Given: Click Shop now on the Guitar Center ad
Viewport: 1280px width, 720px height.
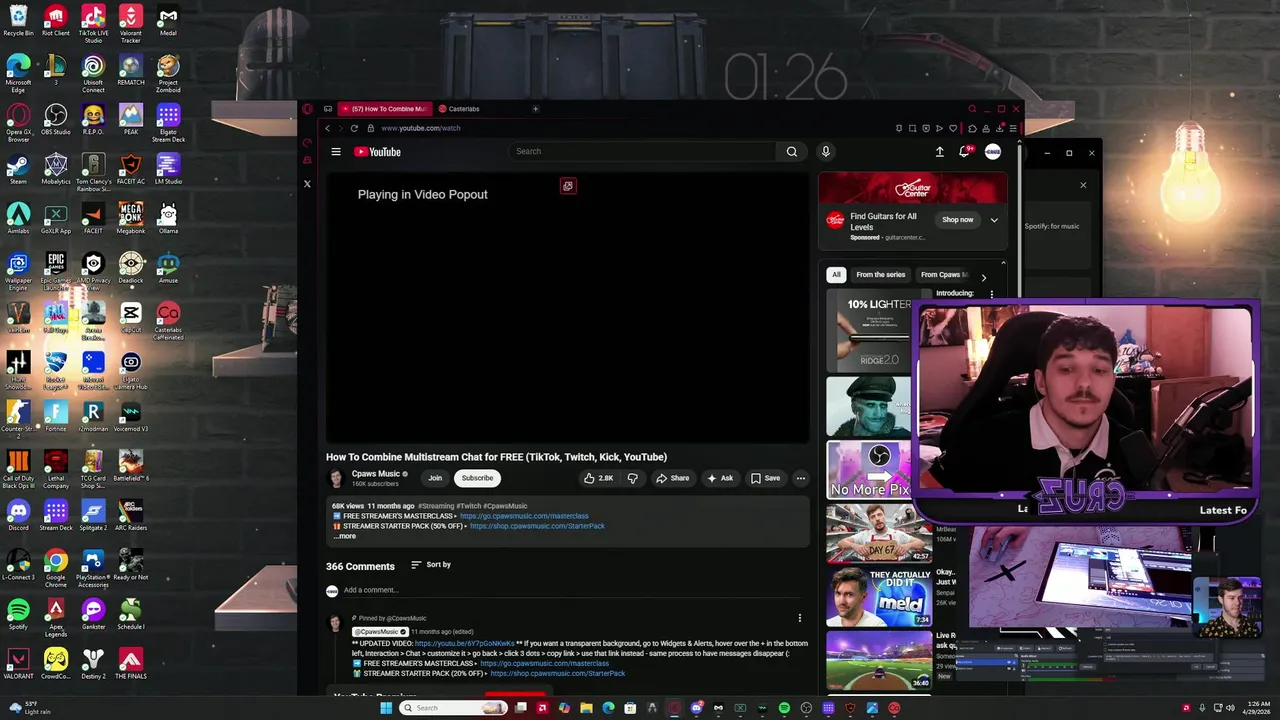Looking at the screenshot, I should [957, 220].
